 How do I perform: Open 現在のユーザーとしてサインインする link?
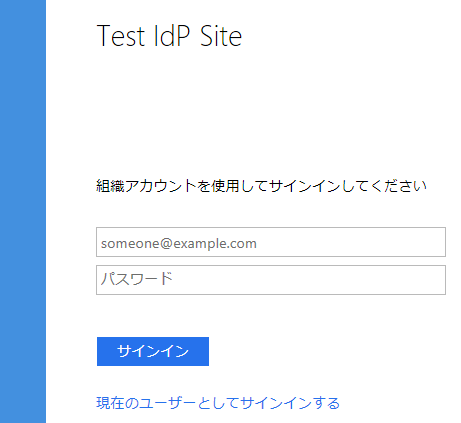pos(218,403)
